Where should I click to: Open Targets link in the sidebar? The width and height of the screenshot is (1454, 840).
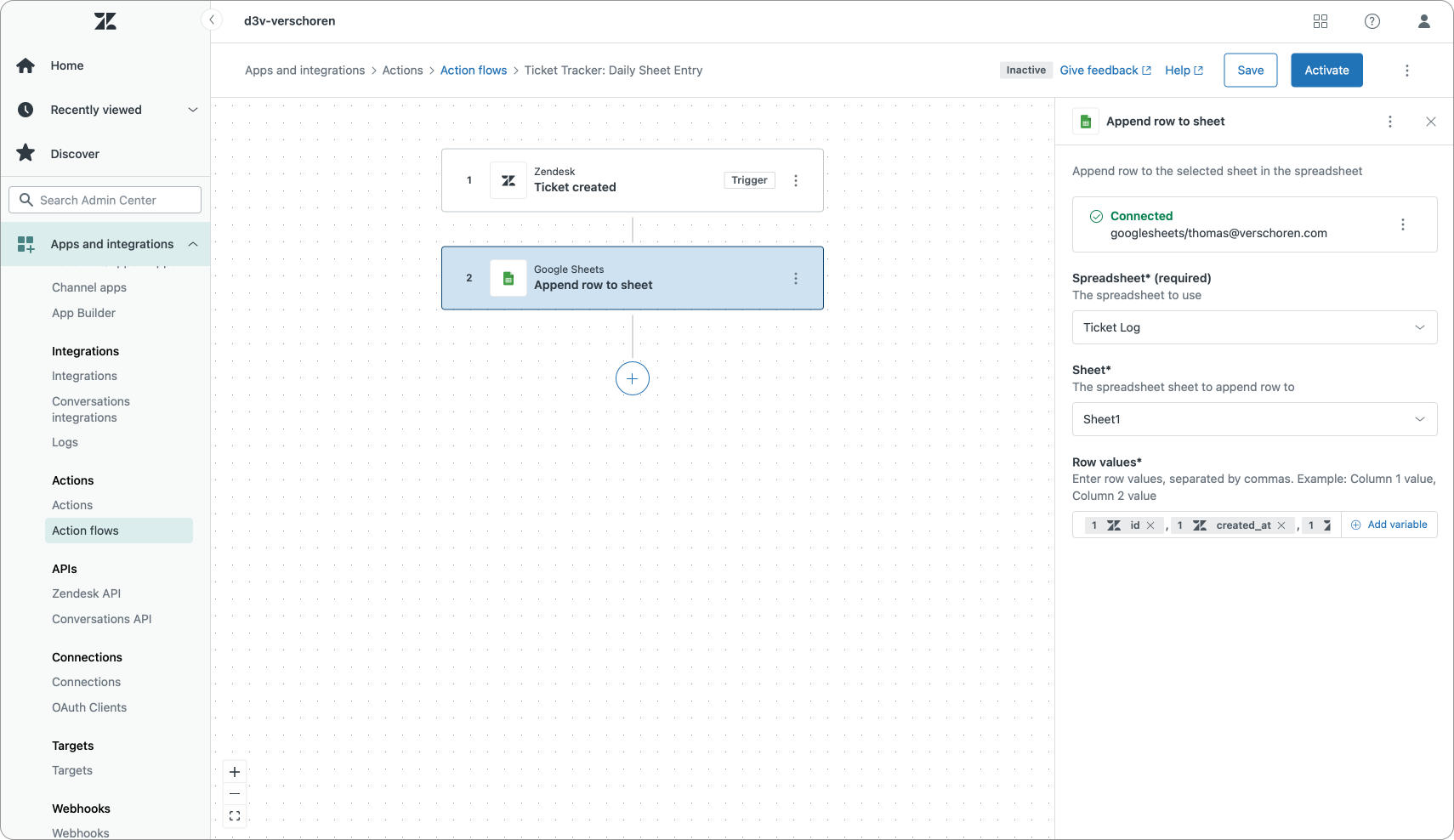72,770
